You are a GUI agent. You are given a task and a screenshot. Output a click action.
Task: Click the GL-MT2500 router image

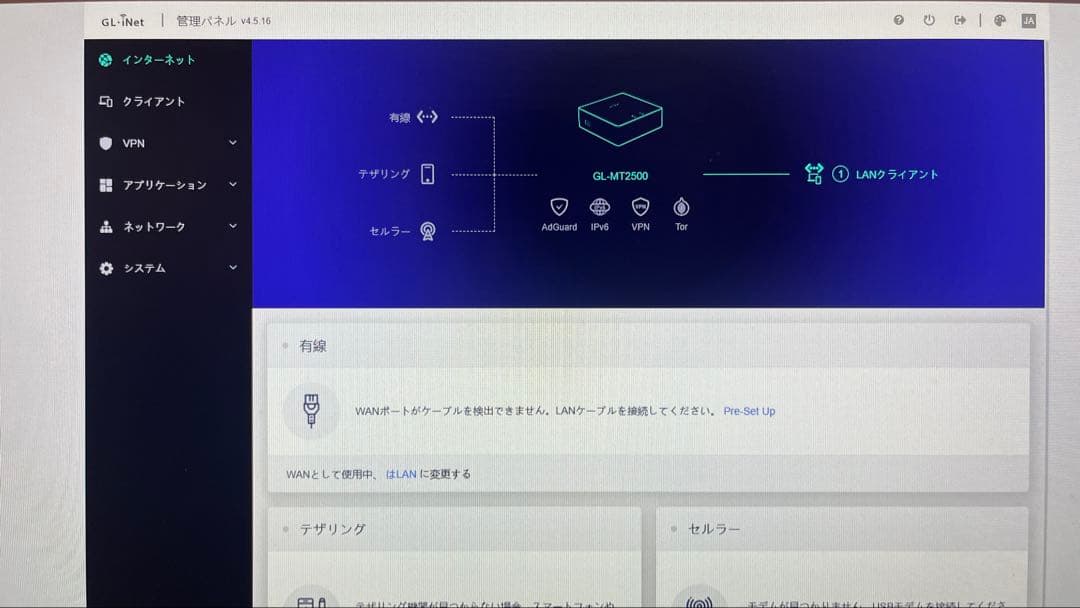tap(619, 118)
